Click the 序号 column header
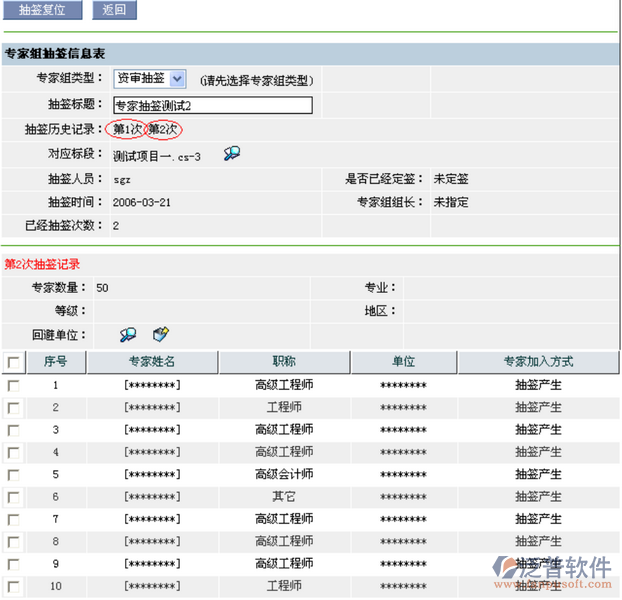The width and height of the screenshot is (622, 600). (56, 362)
